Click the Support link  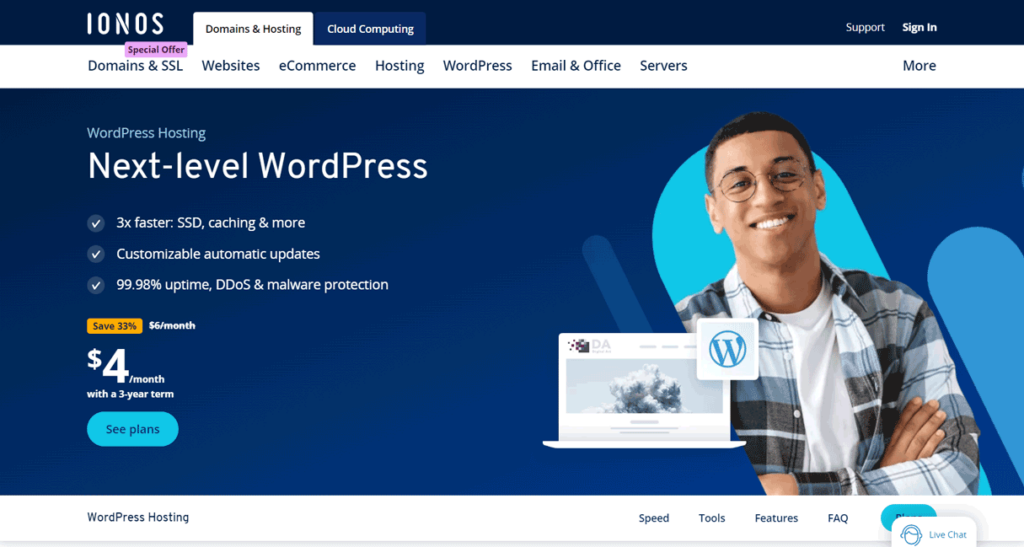point(865,27)
